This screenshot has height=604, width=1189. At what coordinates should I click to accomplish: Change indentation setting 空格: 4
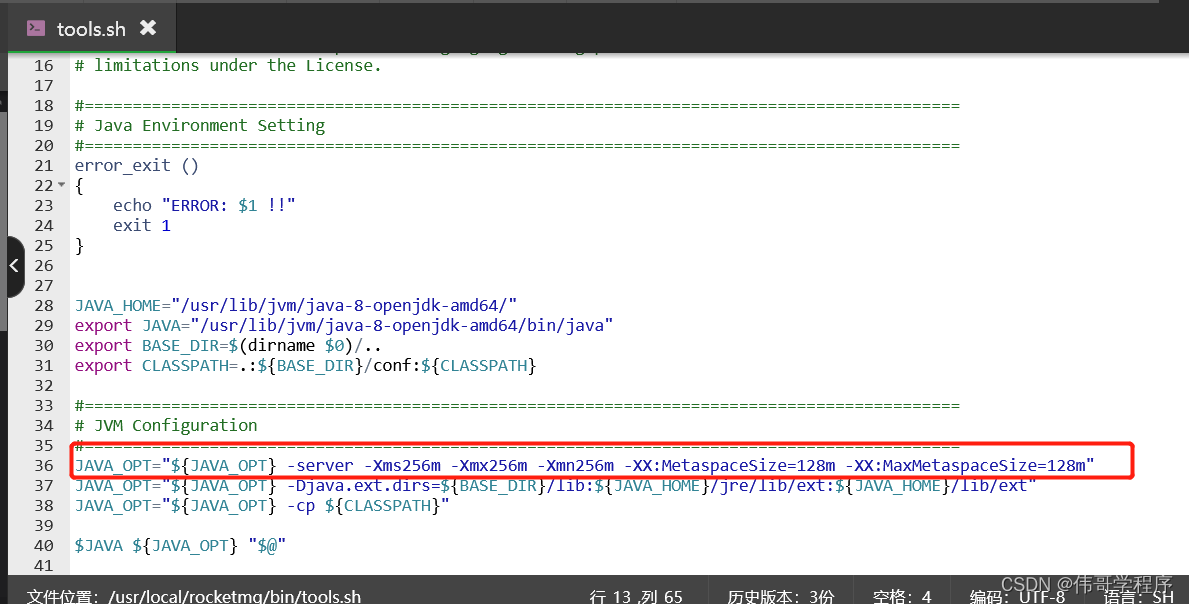902,596
